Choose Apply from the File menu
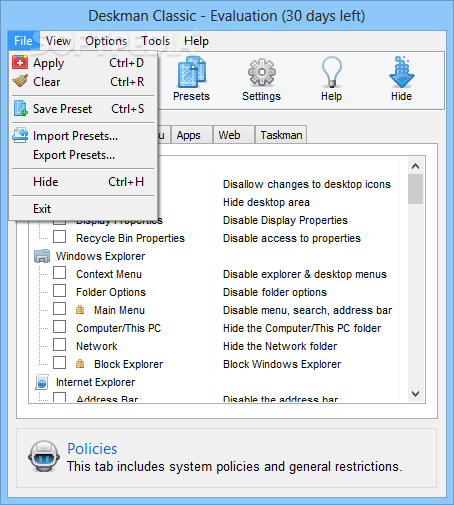The height and width of the screenshot is (505, 454). click(83, 63)
